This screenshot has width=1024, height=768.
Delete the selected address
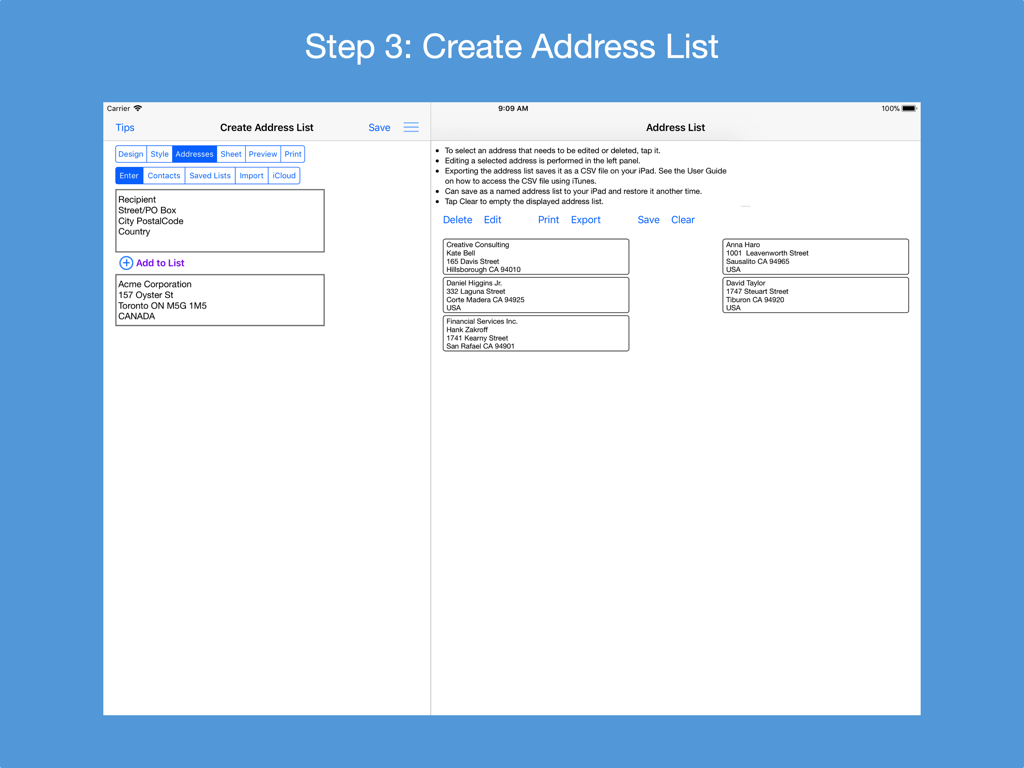[457, 219]
